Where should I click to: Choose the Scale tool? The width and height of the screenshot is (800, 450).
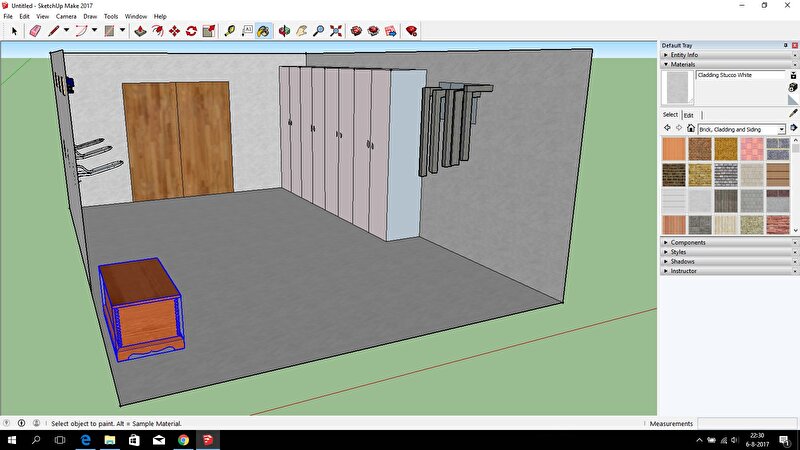tap(209, 31)
